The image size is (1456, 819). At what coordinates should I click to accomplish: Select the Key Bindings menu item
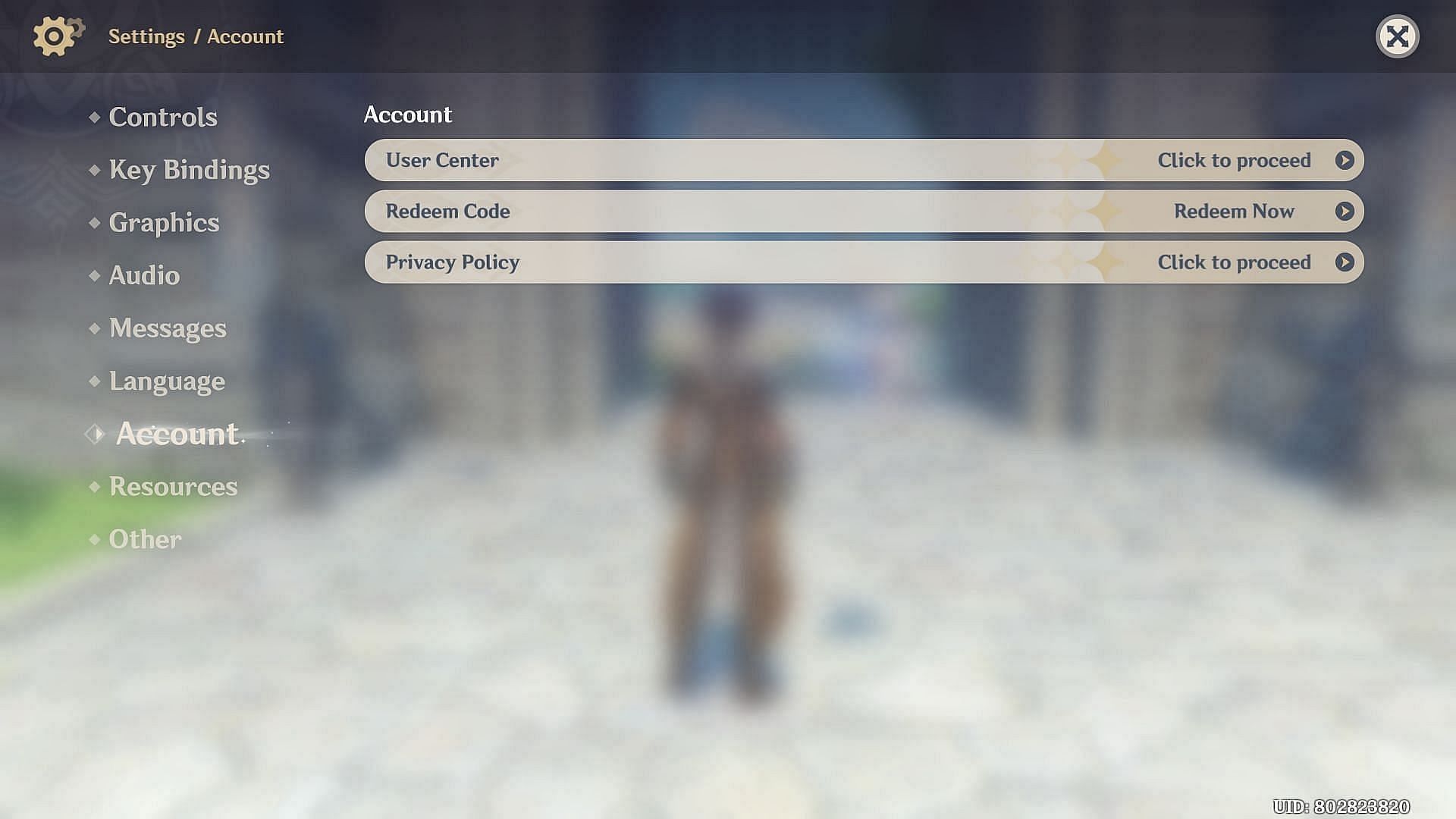click(189, 170)
